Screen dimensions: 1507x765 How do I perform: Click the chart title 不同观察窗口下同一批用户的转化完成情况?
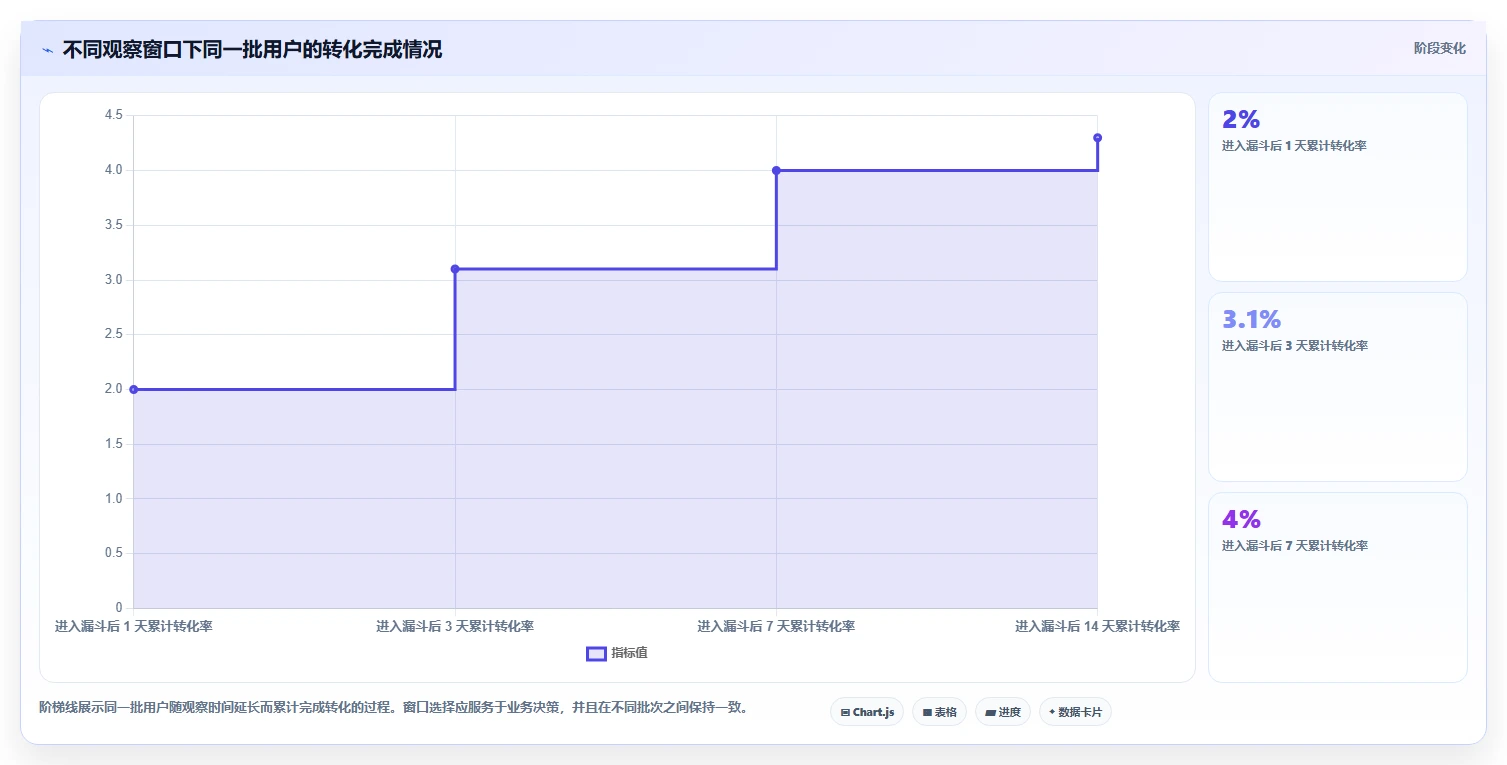(x=252, y=49)
